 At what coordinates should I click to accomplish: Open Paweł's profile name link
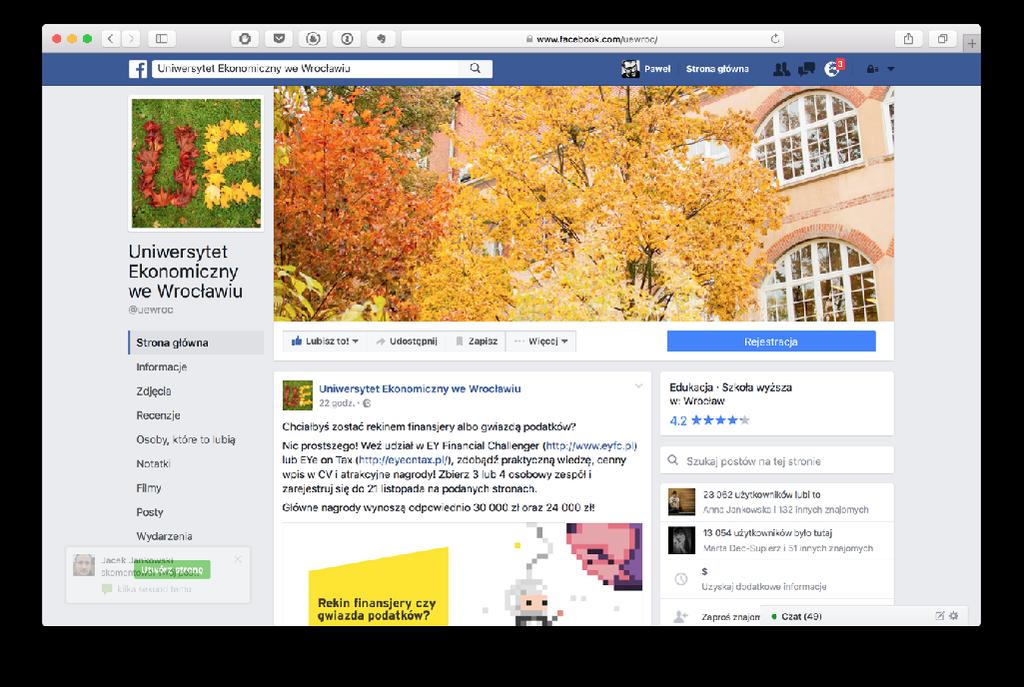click(x=657, y=69)
